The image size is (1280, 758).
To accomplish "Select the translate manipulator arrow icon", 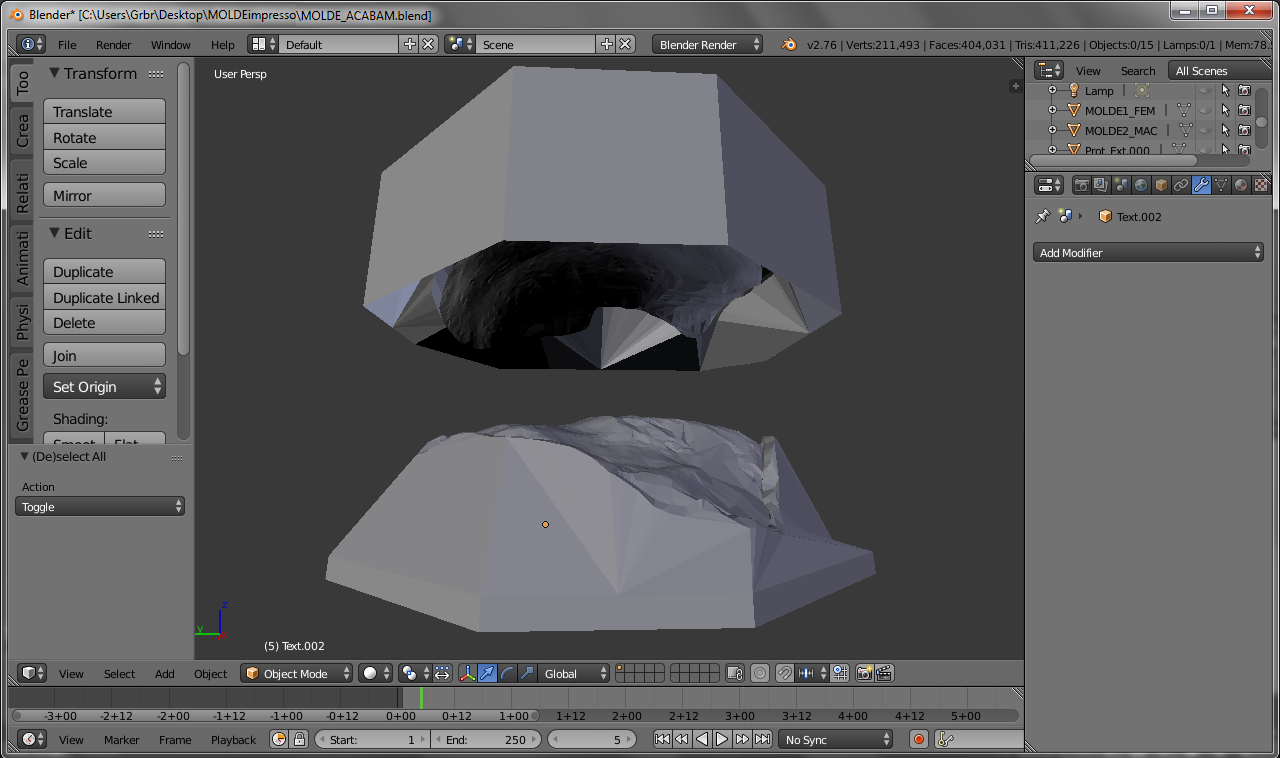I will 487,673.
